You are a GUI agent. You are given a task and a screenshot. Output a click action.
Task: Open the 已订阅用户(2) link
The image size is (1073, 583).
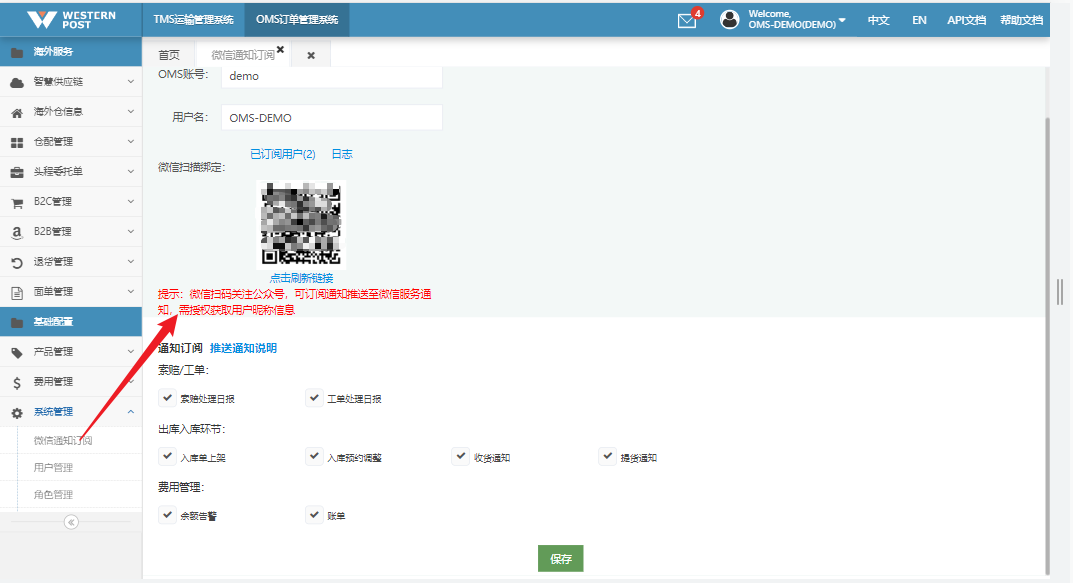tap(283, 155)
